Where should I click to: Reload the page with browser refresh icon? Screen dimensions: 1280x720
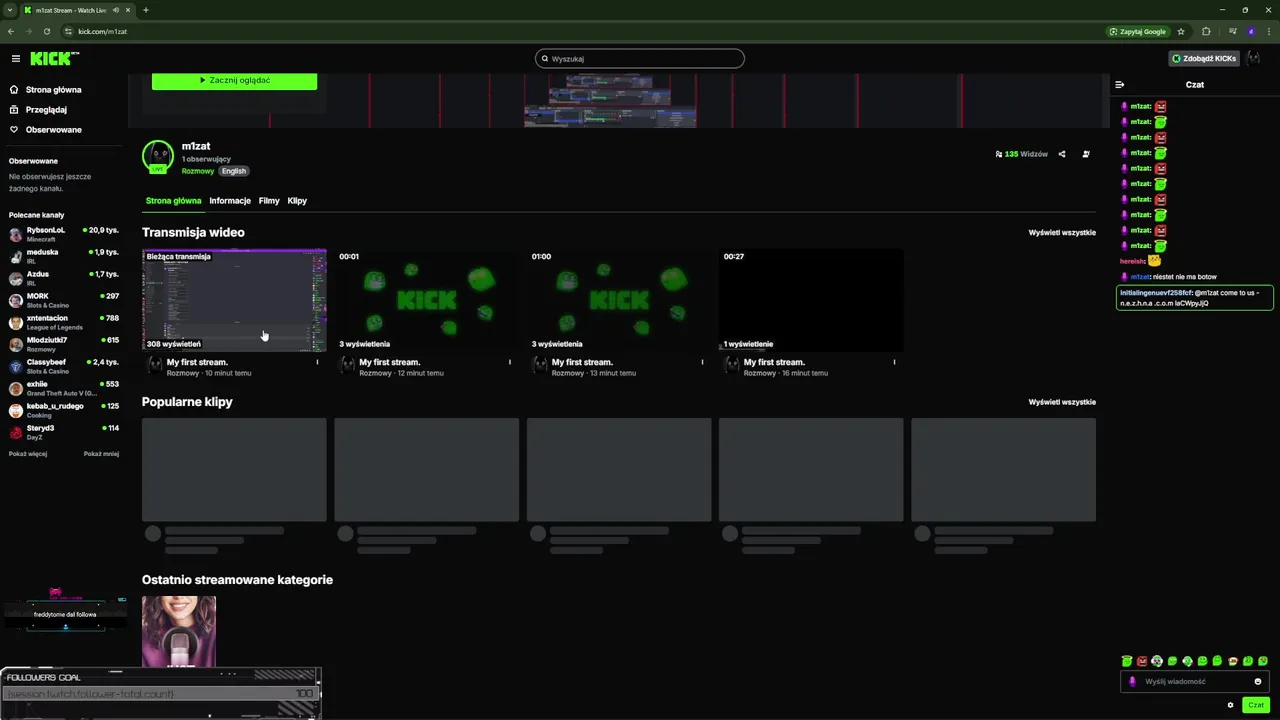tap(46, 31)
